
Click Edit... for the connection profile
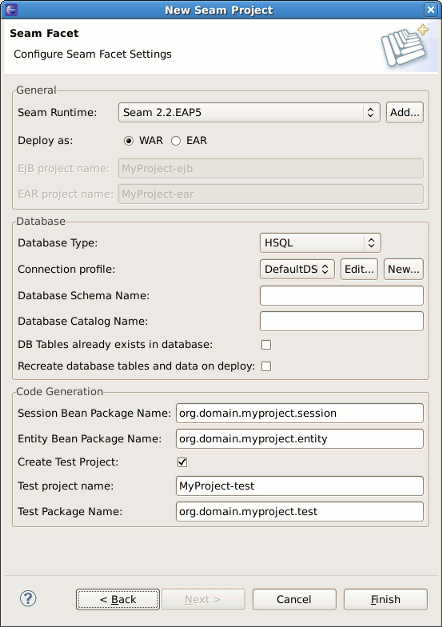[x=359, y=269]
